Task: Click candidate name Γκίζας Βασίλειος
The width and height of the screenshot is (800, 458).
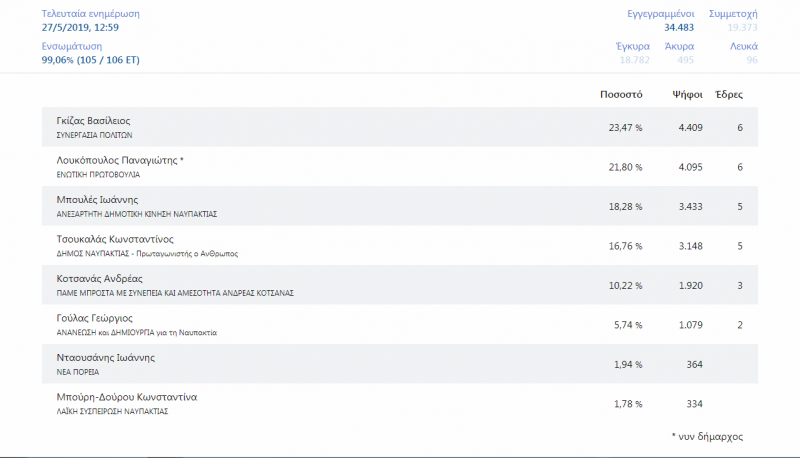Action: point(94,121)
